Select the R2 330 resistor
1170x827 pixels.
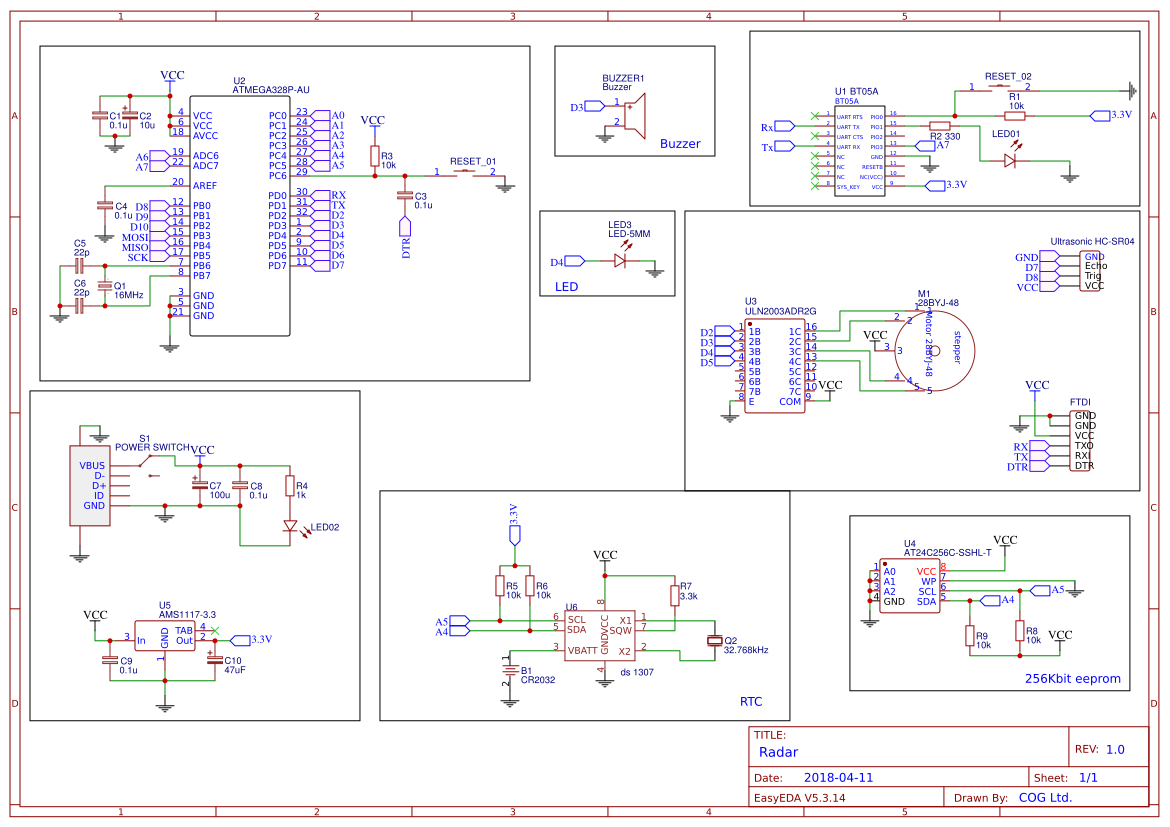[939, 126]
